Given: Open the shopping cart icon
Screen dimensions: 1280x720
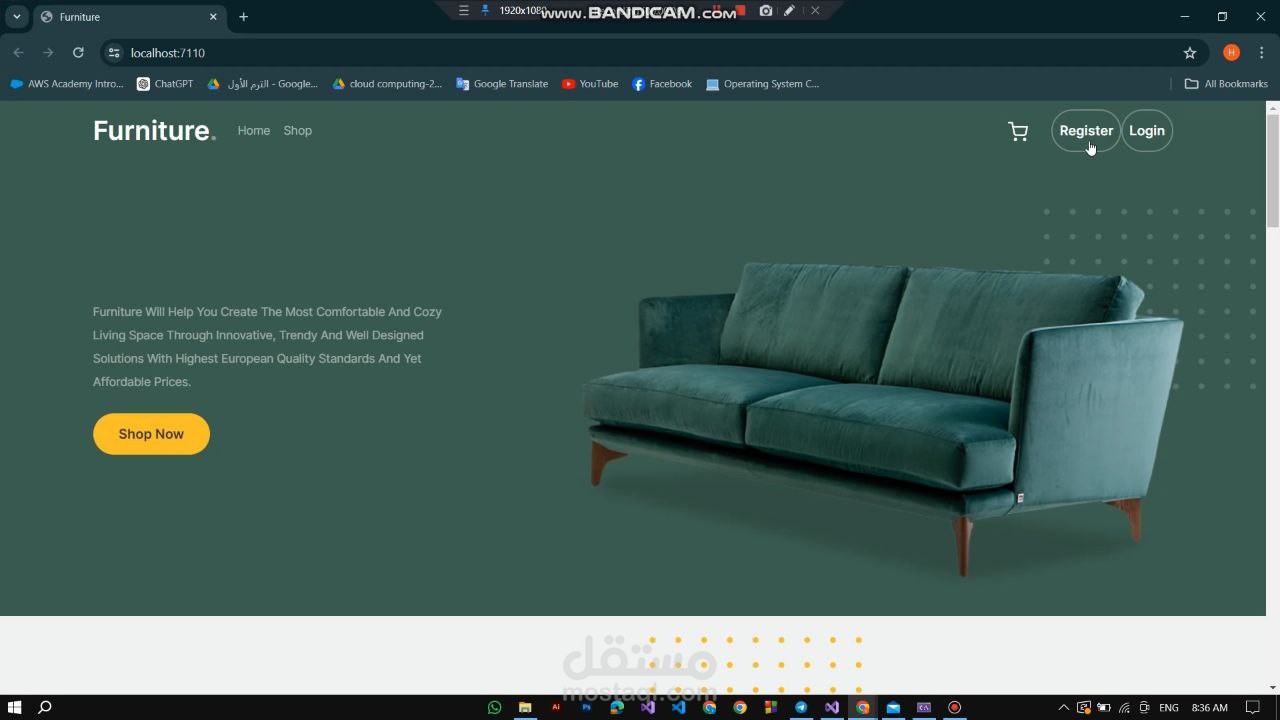Looking at the screenshot, I should click(1018, 130).
